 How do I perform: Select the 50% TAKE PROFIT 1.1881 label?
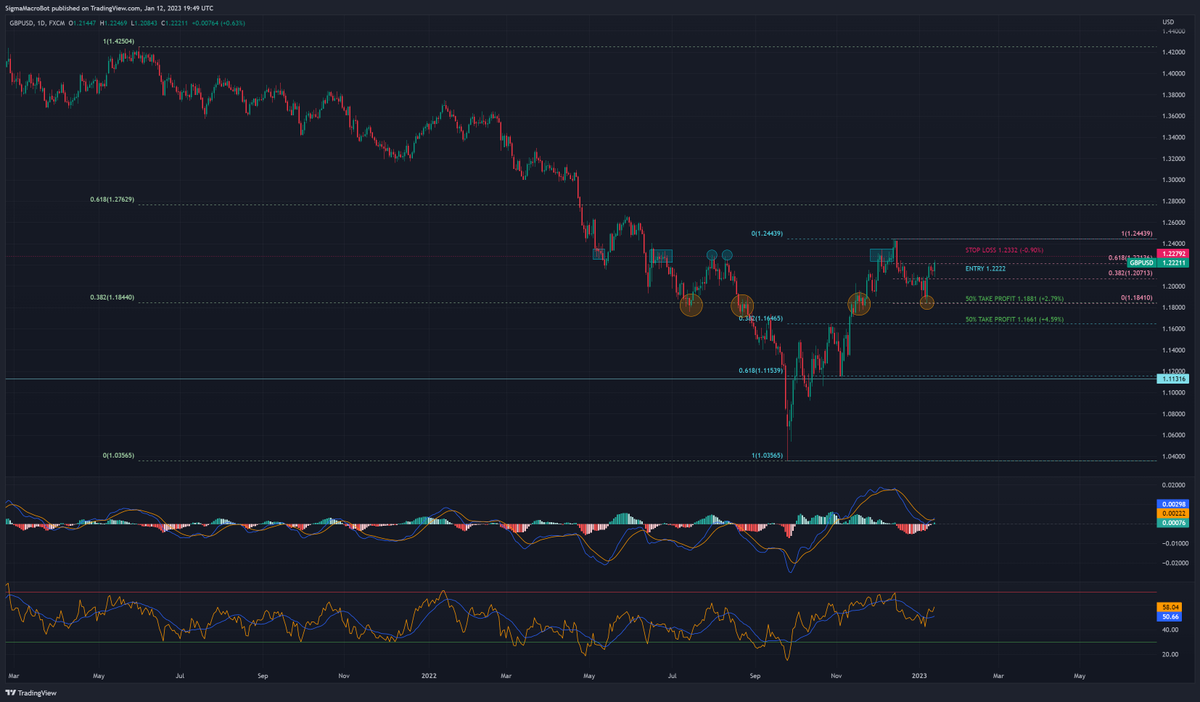1014,299
